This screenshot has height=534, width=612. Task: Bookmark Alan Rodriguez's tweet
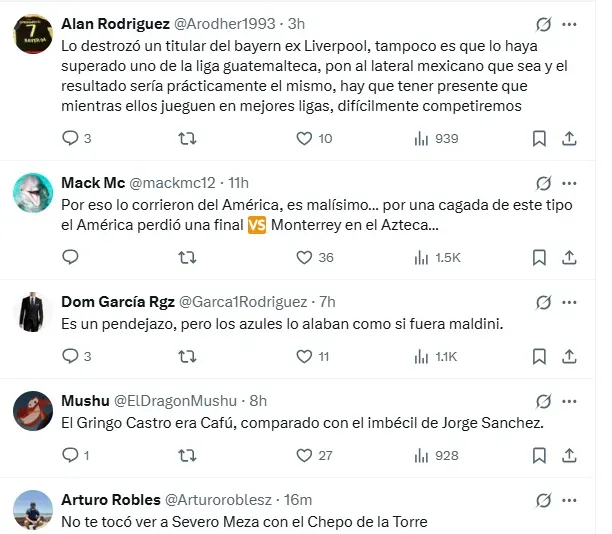pyautogui.click(x=539, y=139)
